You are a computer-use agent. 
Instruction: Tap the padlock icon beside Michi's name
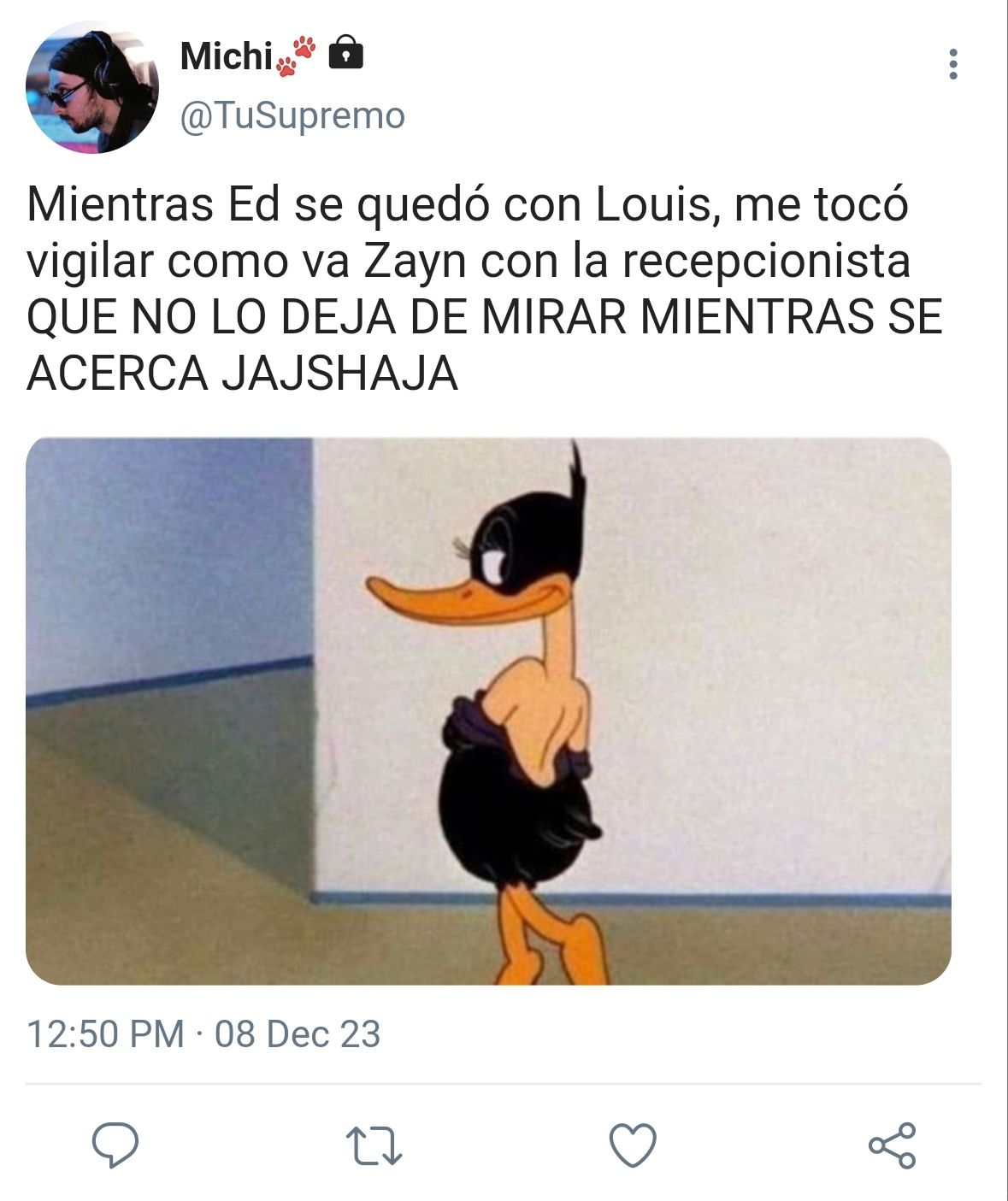(x=346, y=52)
